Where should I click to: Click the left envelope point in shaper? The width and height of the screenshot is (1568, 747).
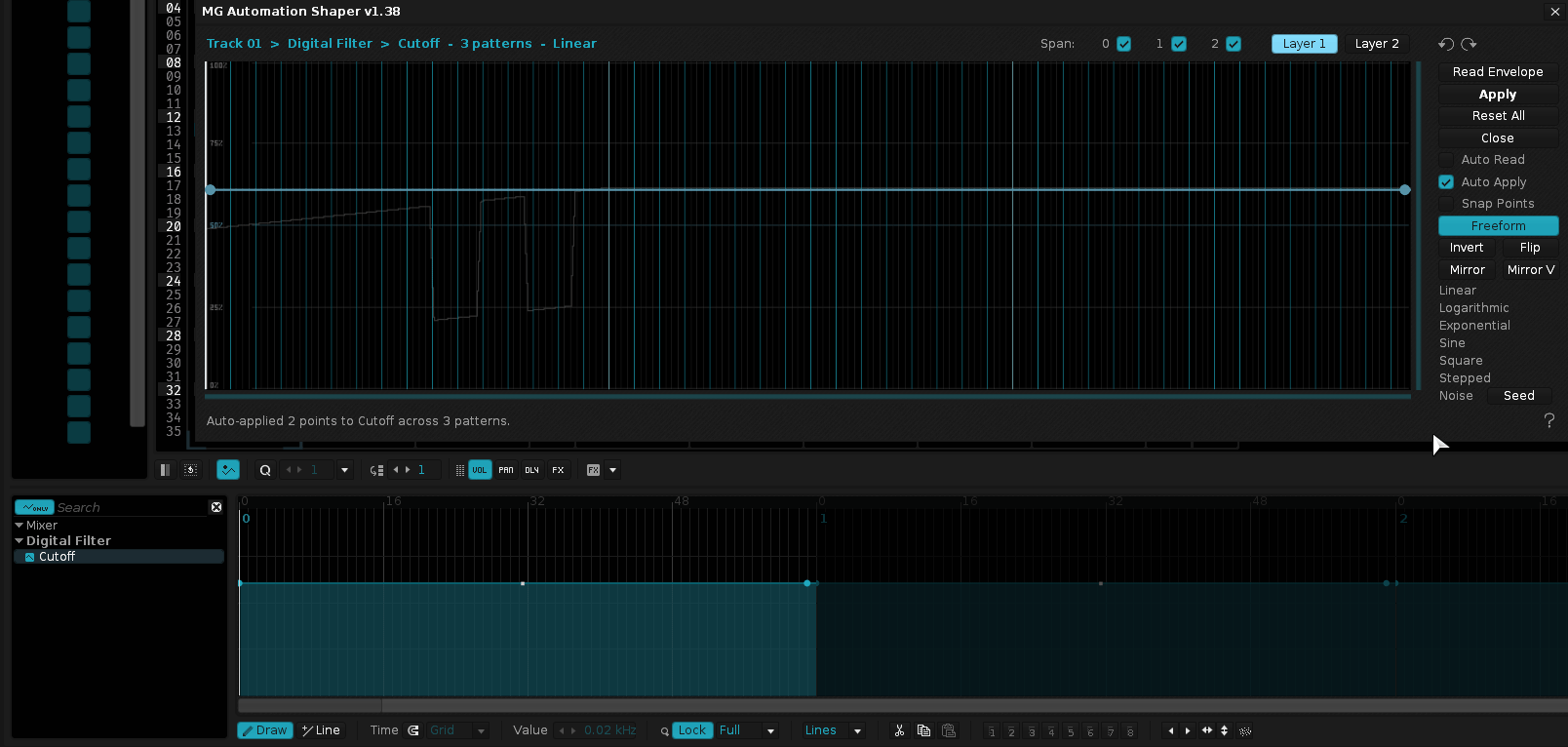[x=211, y=190]
